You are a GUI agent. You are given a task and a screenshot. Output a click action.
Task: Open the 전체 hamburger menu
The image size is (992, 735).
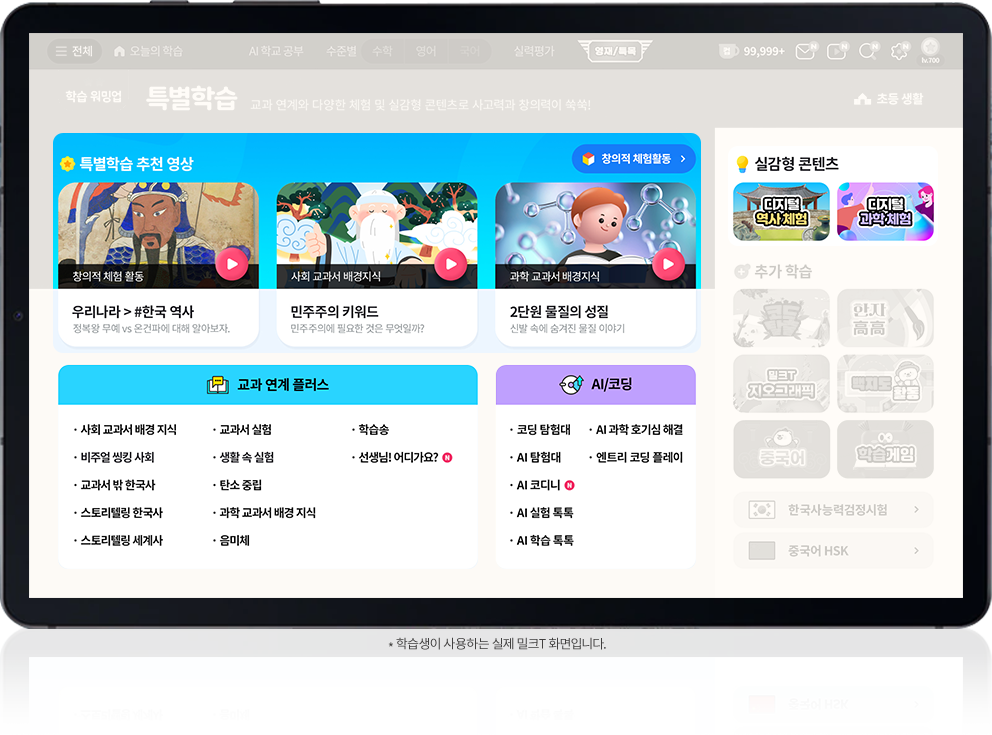pos(75,51)
